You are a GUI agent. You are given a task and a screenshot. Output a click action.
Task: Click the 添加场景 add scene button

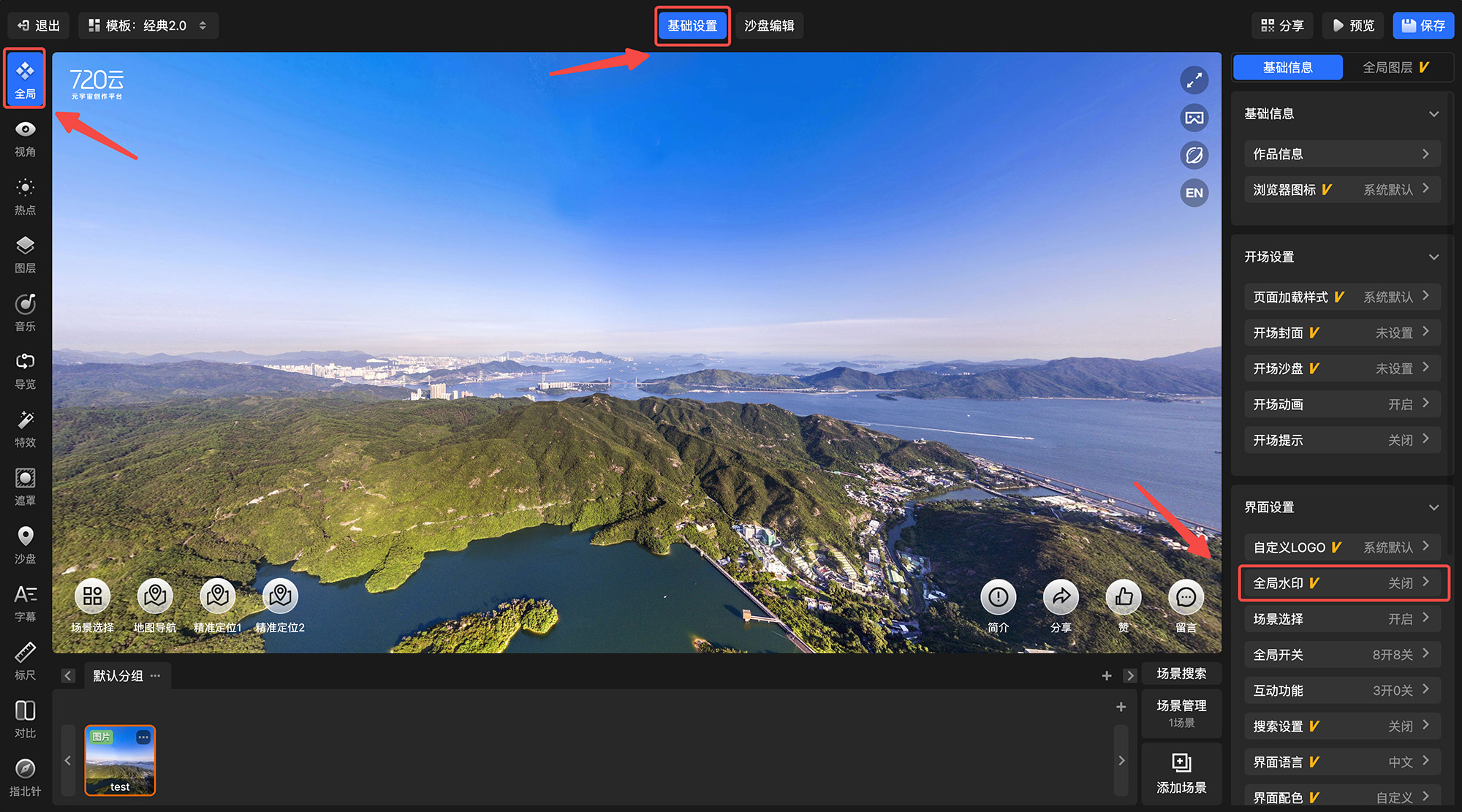(1181, 773)
